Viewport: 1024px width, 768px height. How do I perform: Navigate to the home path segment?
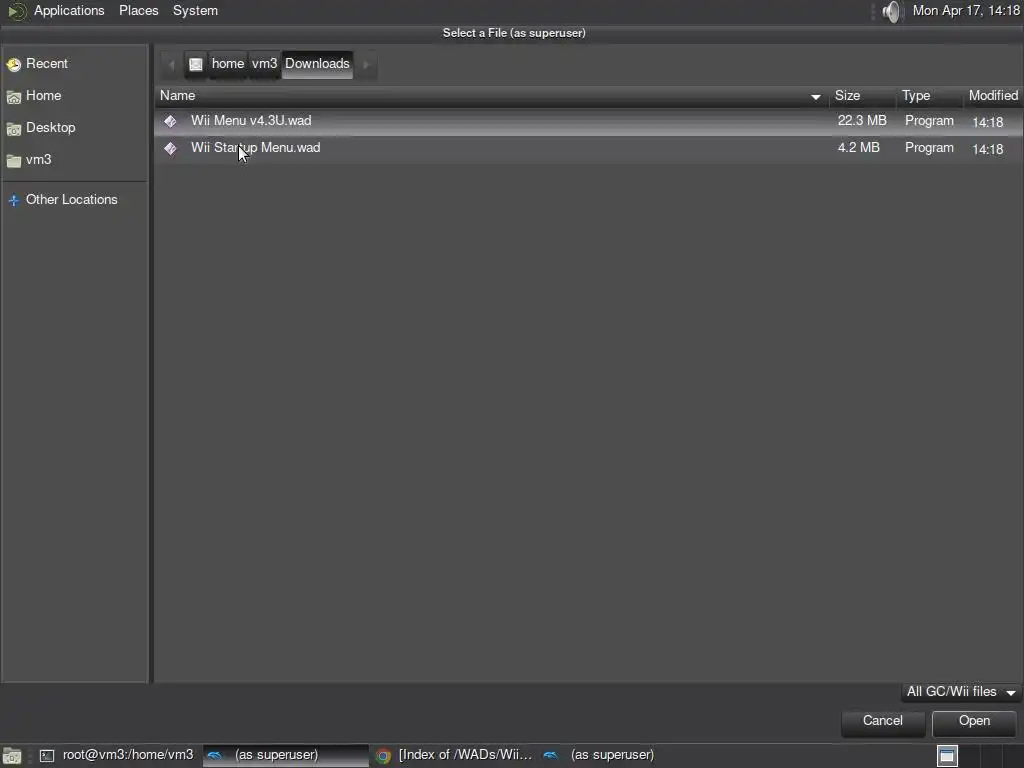(x=228, y=65)
